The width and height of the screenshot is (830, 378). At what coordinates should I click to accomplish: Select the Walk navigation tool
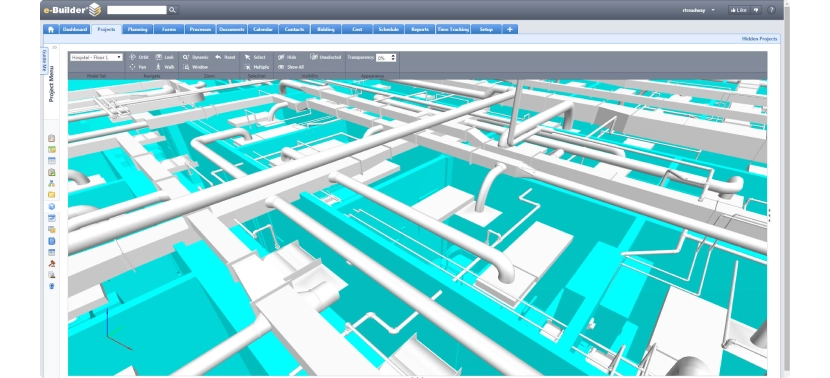[x=165, y=67]
